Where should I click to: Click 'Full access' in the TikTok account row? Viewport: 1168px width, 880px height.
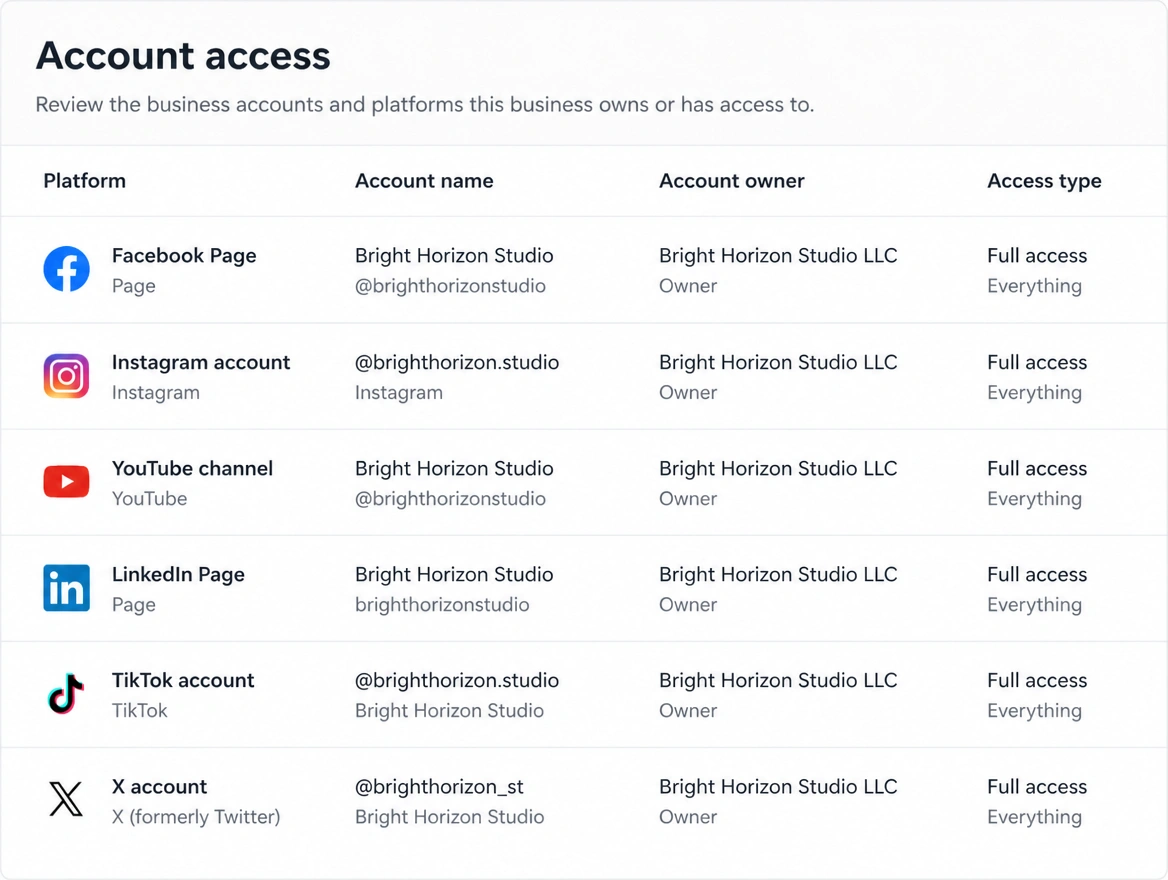(x=1037, y=680)
